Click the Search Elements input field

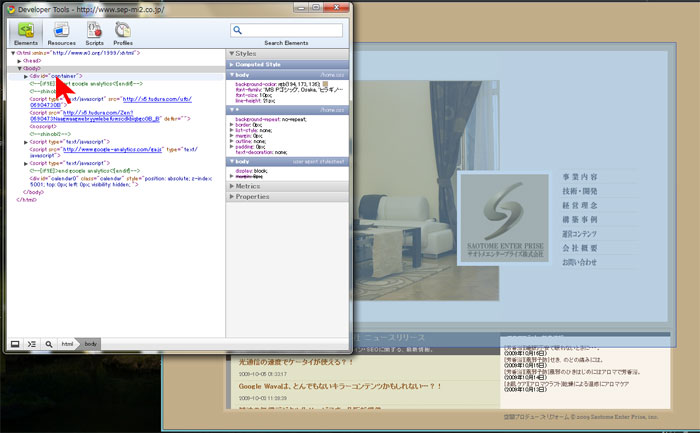[x=287, y=30]
